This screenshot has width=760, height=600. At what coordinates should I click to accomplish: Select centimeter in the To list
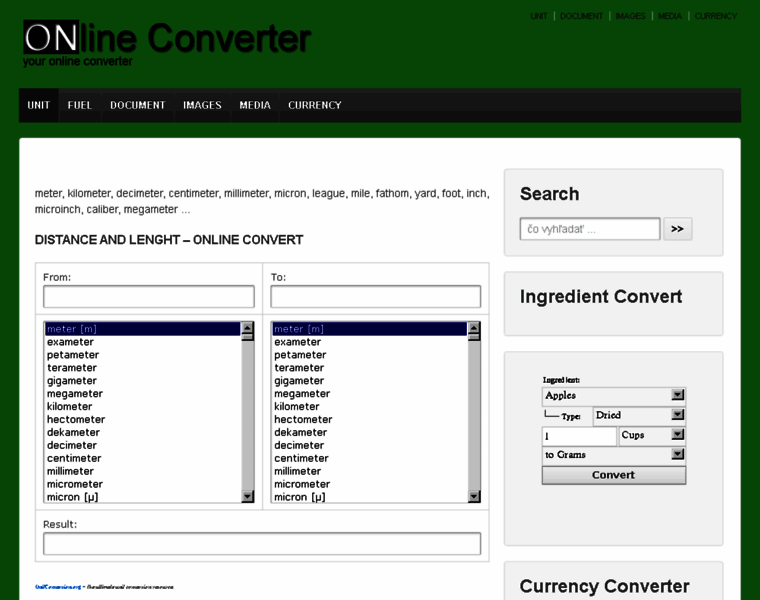click(x=302, y=459)
